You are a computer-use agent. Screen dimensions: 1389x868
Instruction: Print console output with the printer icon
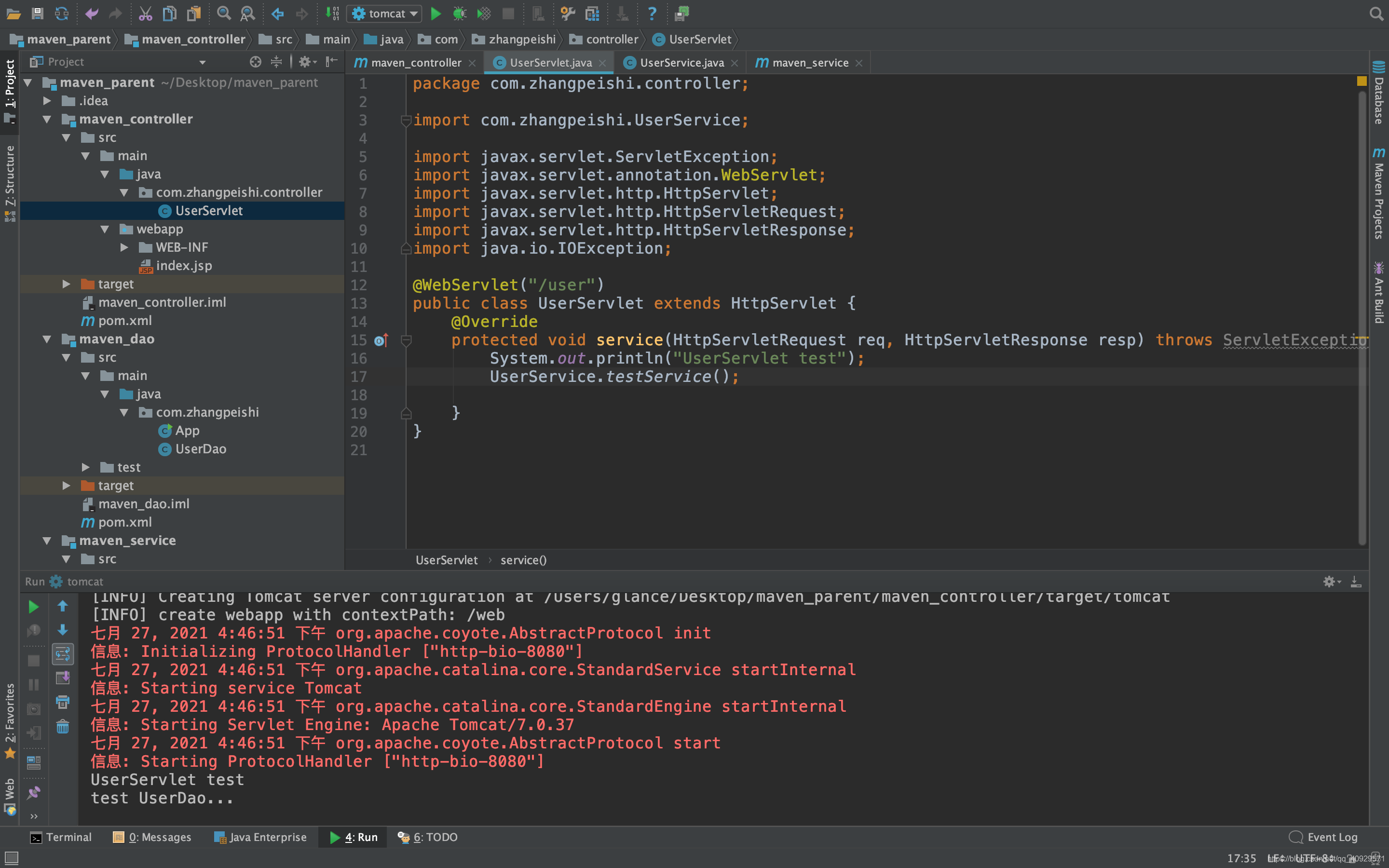click(x=63, y=702)
